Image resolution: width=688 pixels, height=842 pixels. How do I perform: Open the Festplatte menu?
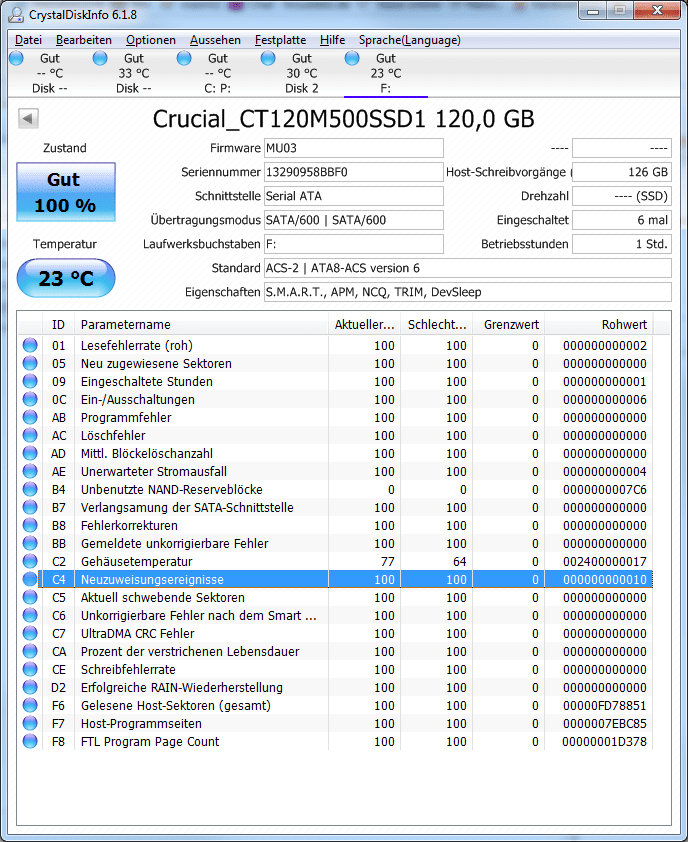[x=280, y=40]
